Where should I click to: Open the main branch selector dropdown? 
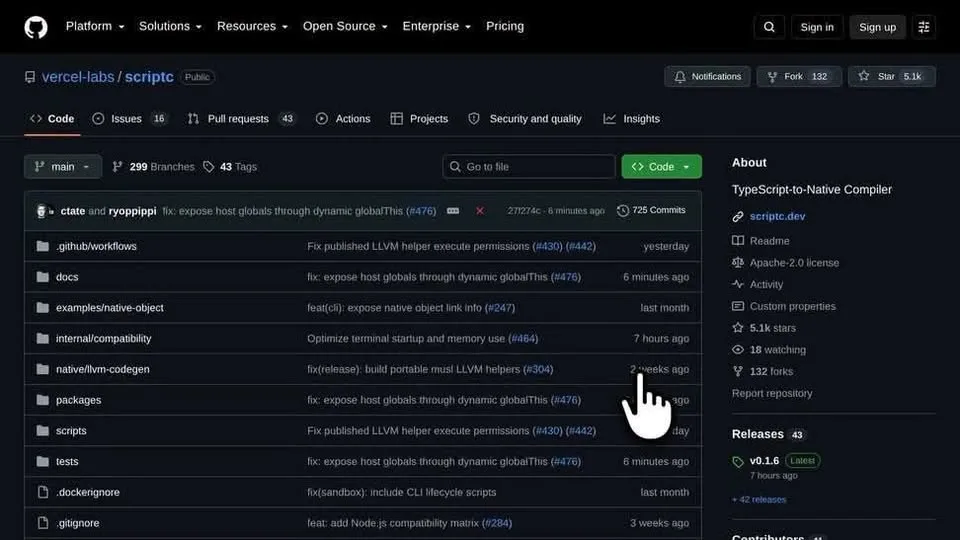pyautogui.click(x=63, y=167)
